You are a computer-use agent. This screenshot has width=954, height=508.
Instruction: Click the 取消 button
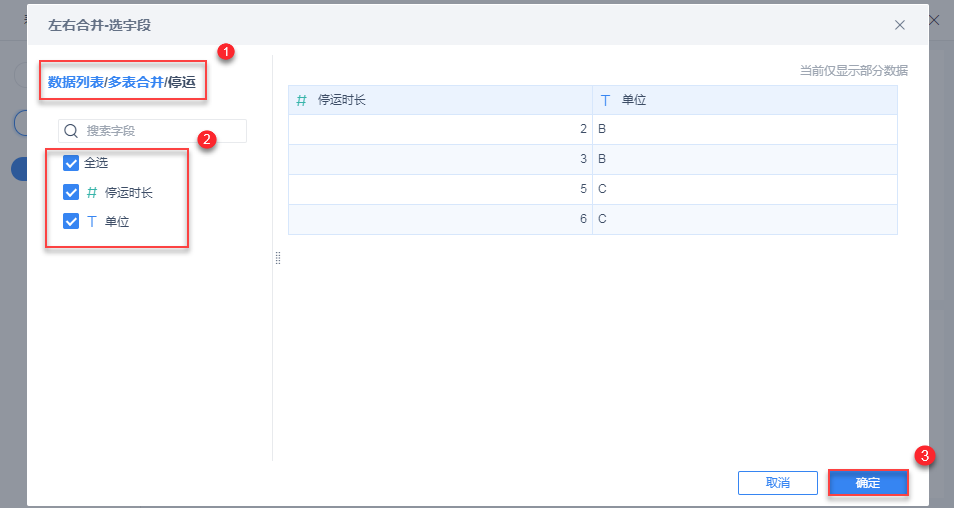pyautogui.click(x=778, y=483)
